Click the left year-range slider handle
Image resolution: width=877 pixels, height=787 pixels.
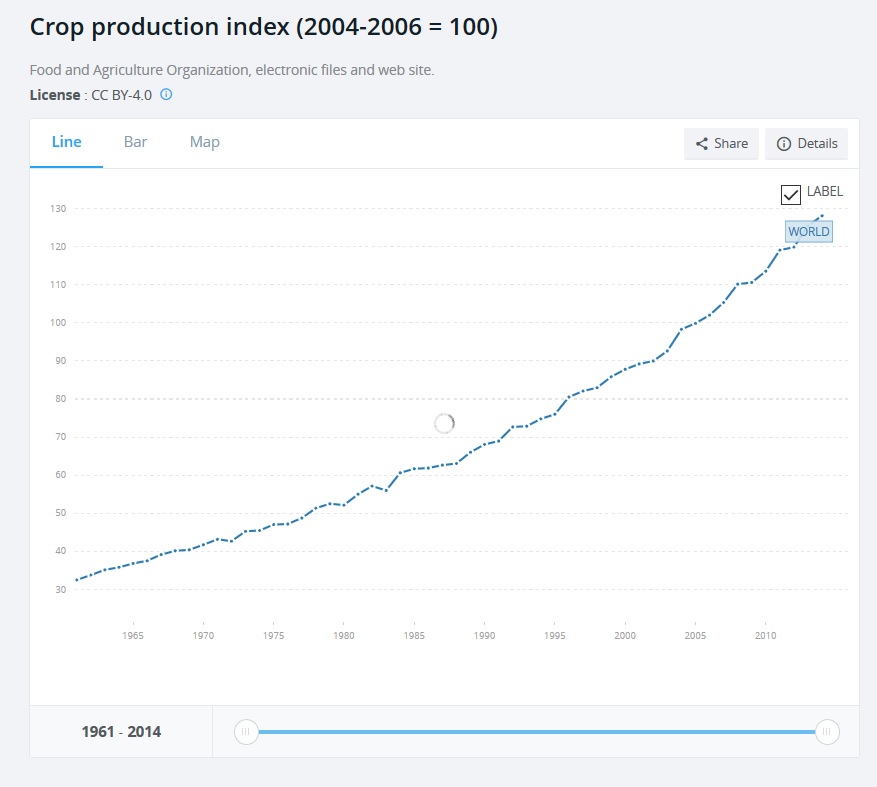(x=246, y=732)
